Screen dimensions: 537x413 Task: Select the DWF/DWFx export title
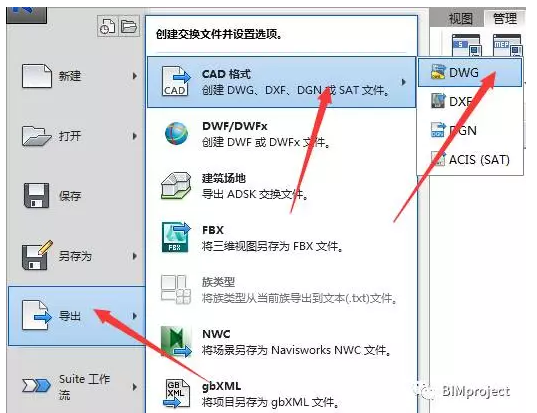[235, 126]
